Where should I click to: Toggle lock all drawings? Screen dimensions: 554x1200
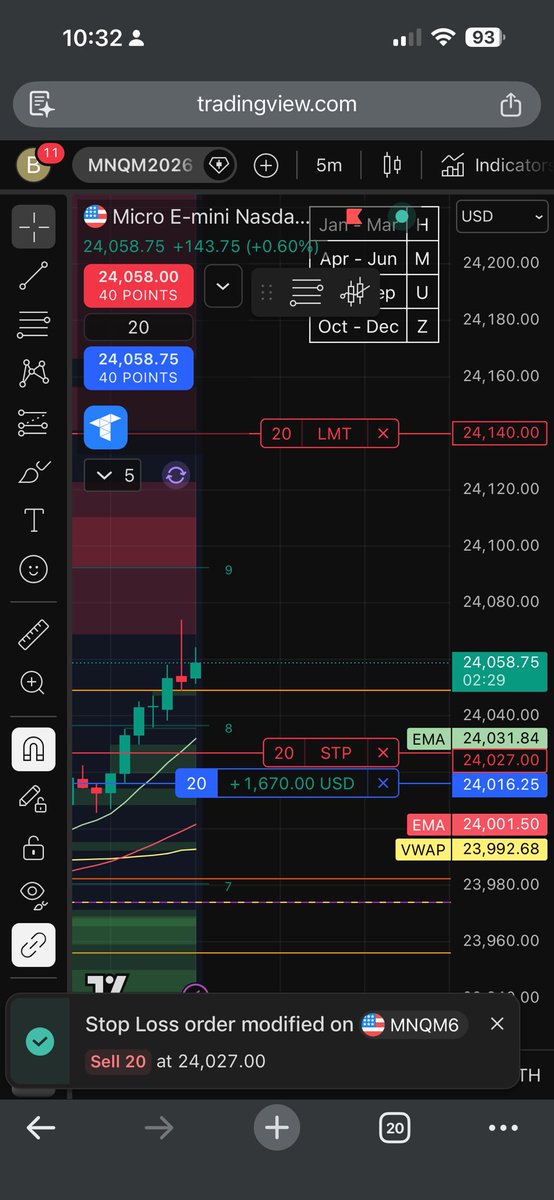pyautogui.click(x=33, y=846)
